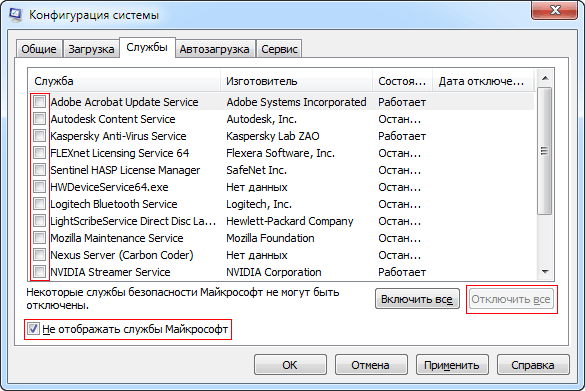Uncheck 'Не отображать службы Майкрософт'
The image size is (585, 391).
pyautogui.click(x=33, y=329)
